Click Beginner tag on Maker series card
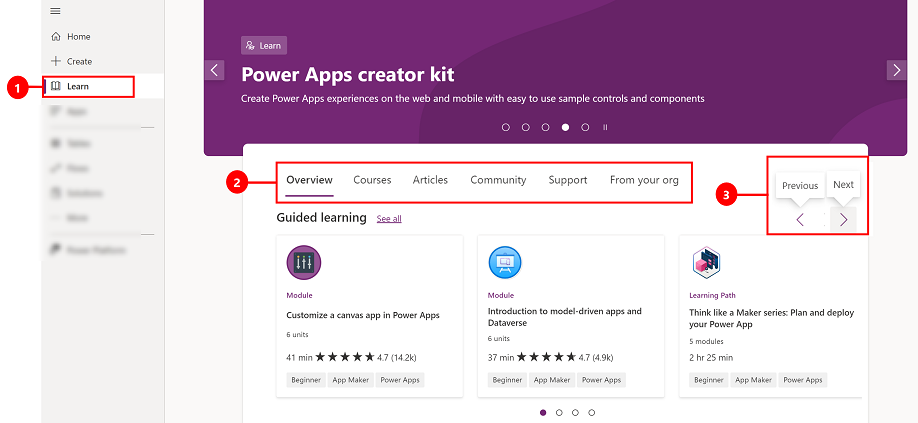 coord(709,380)
